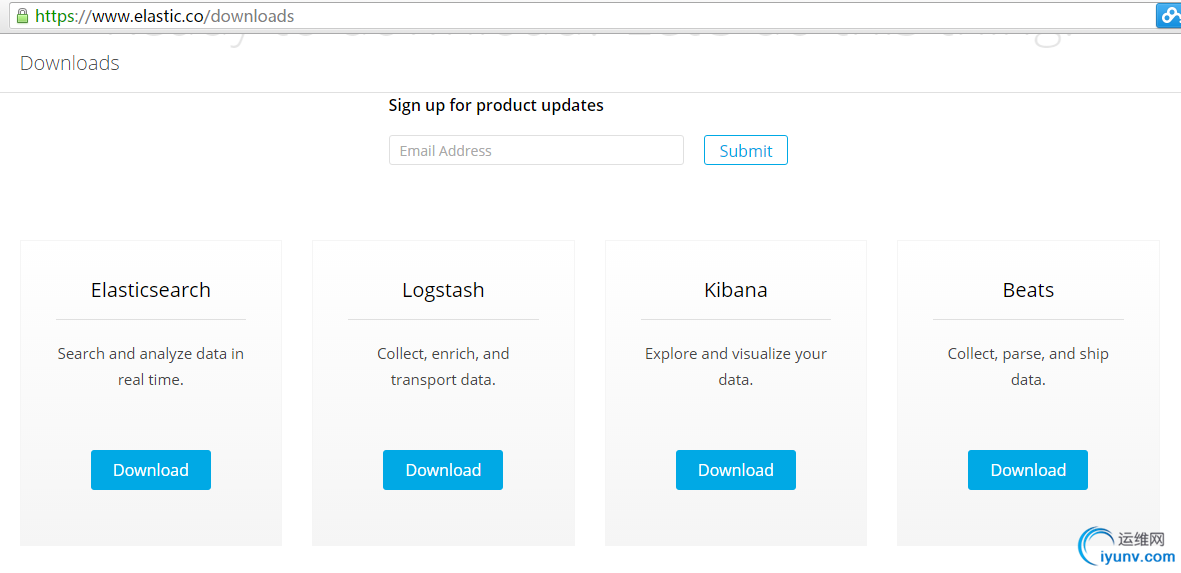Click 'Explore and visualize your data' text
Screen dimensions: 1181x573
(x=736, y=367)
